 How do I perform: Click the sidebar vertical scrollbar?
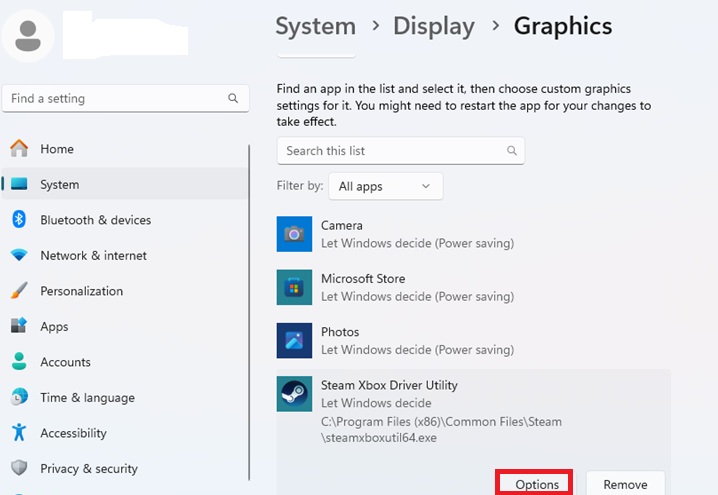click(249, 312)
